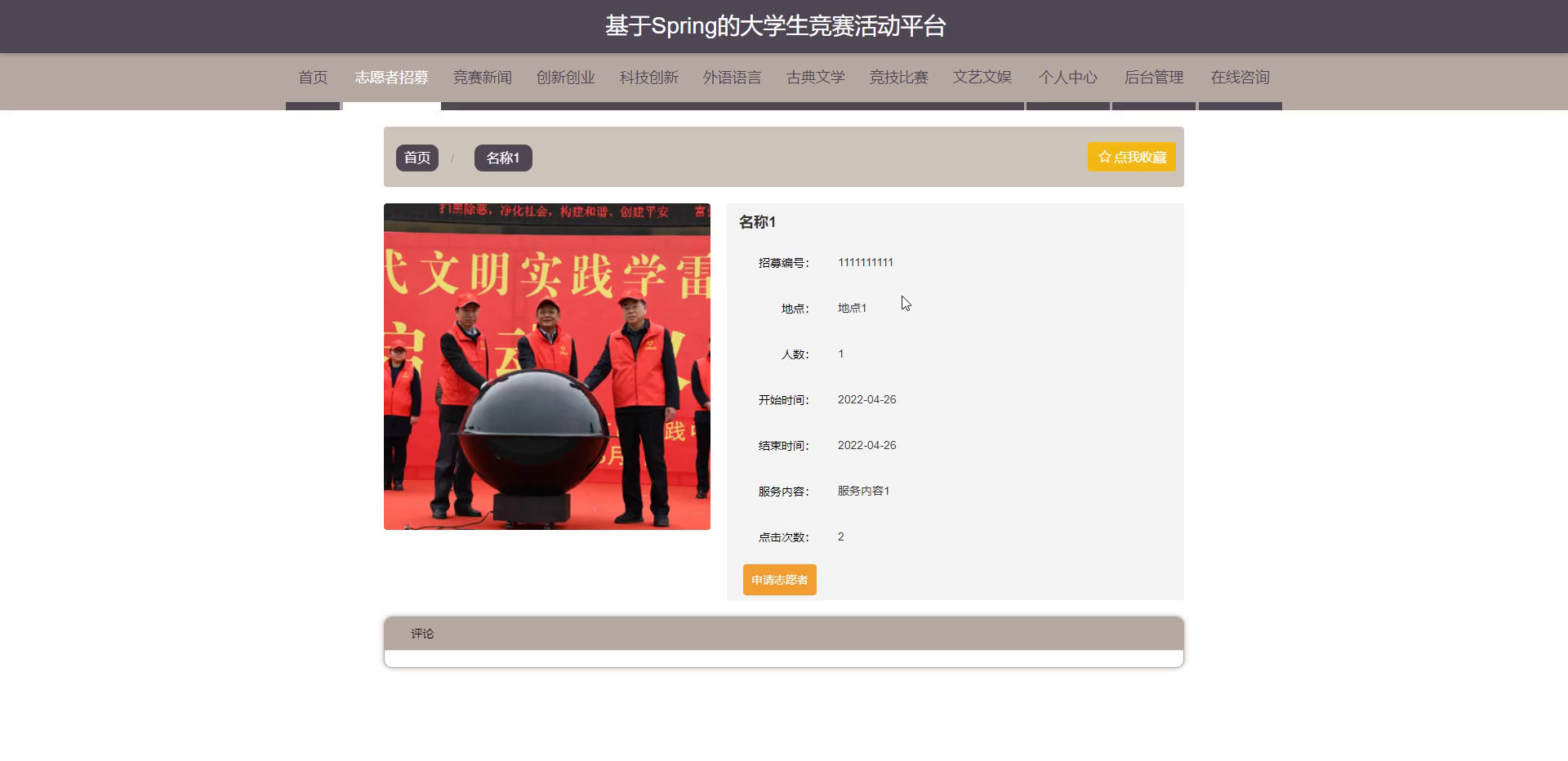1568x761 pixels.
Task: Click the star icon in 点我收藏 button
Action: pyautogui.click(x=1104, y=157)
